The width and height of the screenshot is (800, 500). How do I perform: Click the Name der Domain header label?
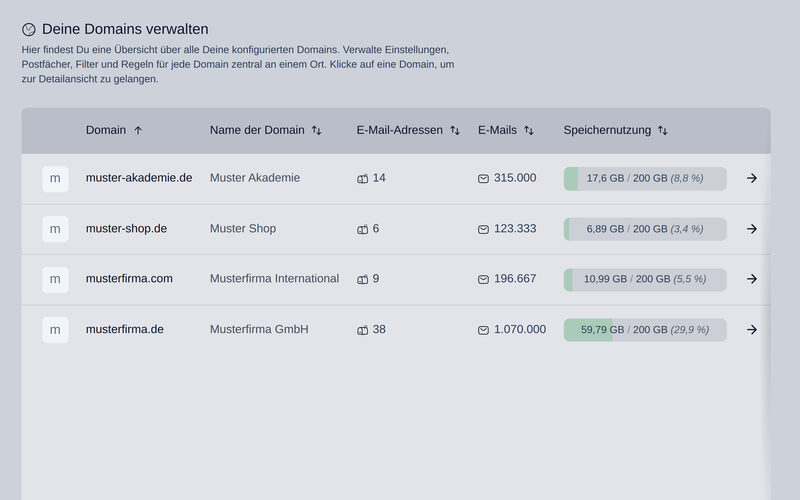point(257,130)
